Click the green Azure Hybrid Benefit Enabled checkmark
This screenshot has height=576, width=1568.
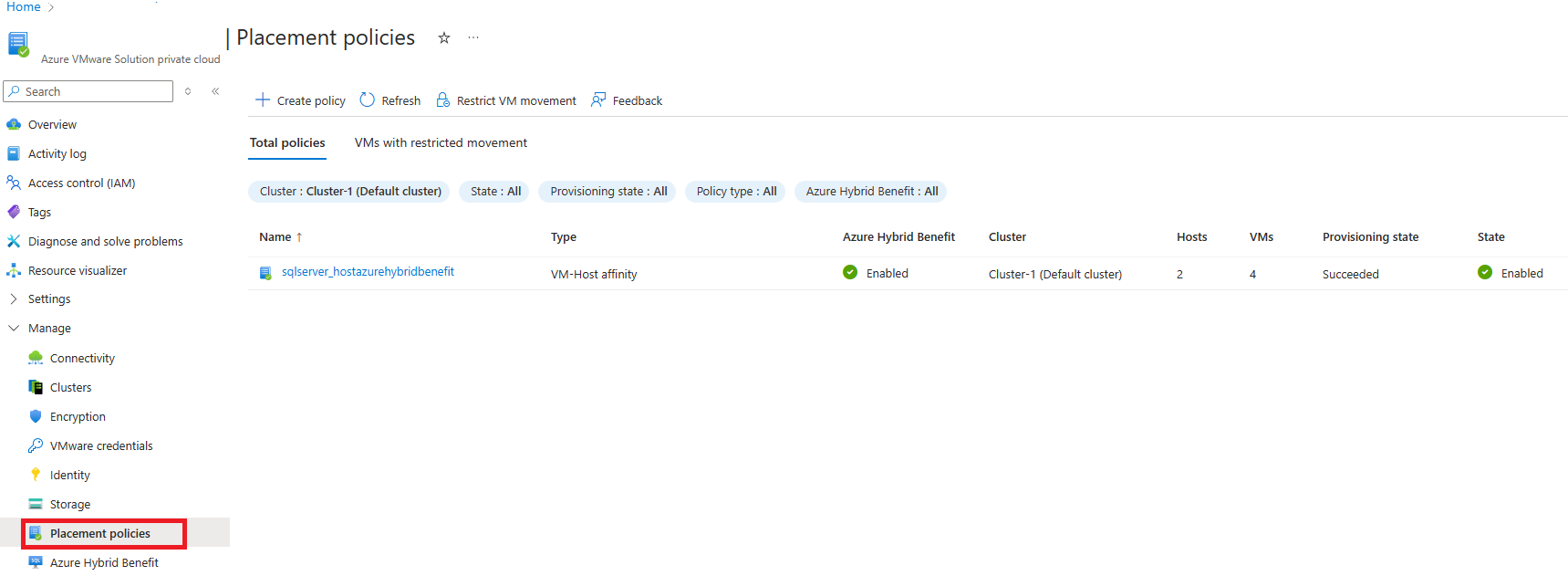coord(850,272)
